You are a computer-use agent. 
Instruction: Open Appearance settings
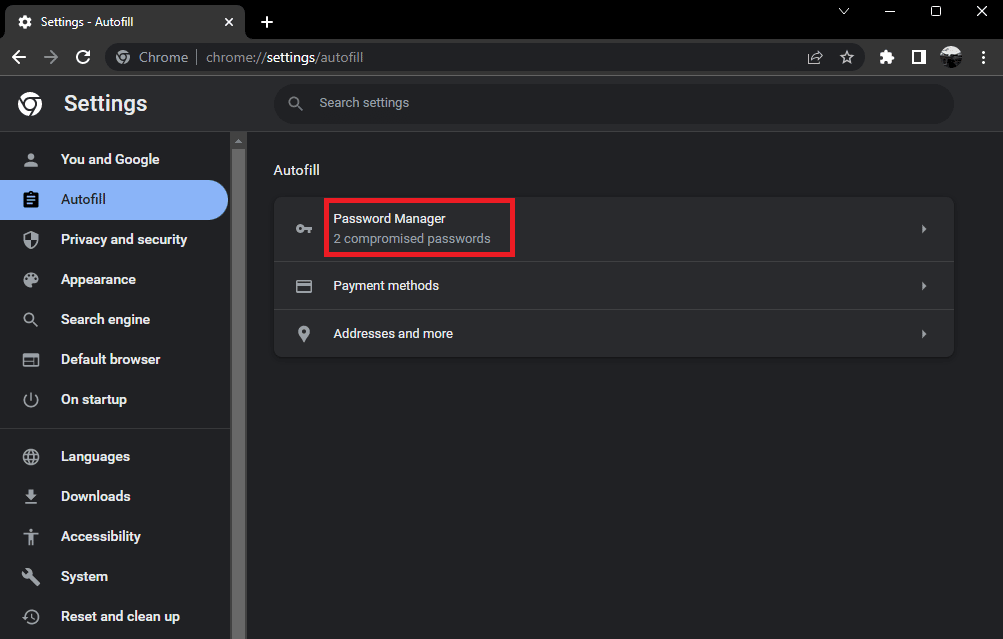(x=114, y=280)
